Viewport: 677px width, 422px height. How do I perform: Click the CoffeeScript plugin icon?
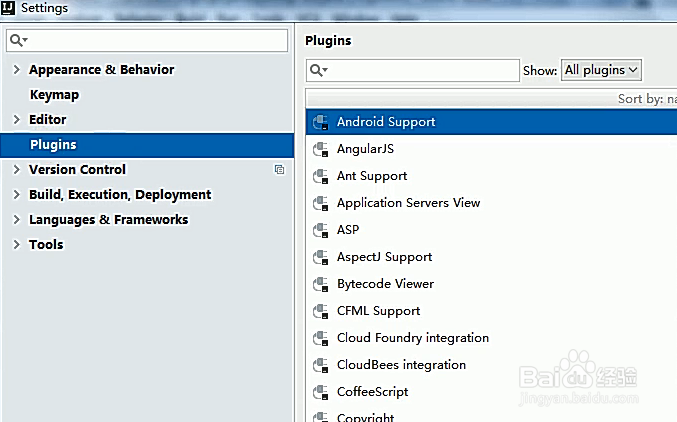coord(321,392)
